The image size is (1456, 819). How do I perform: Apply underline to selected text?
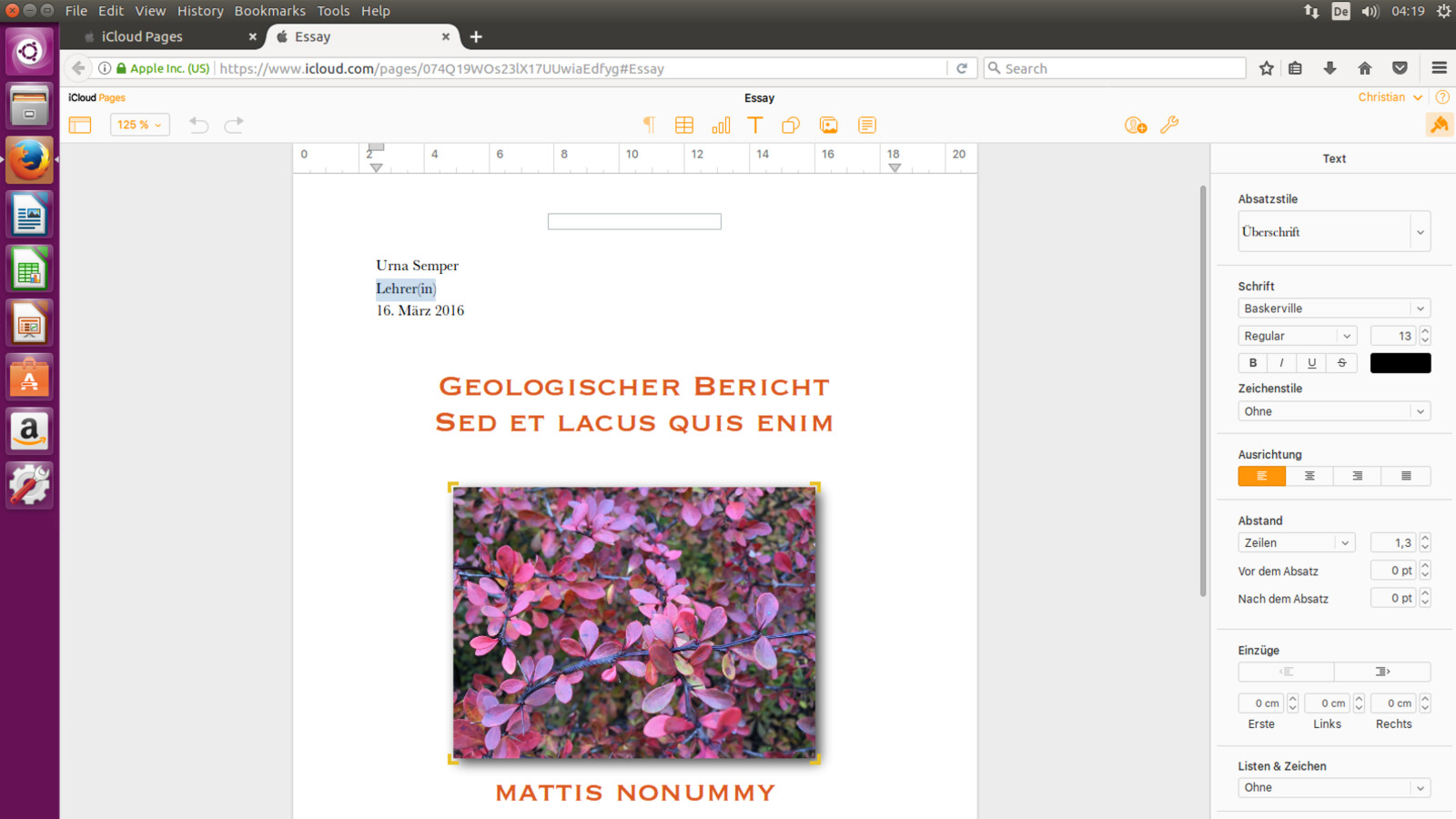pos(1310,362)
